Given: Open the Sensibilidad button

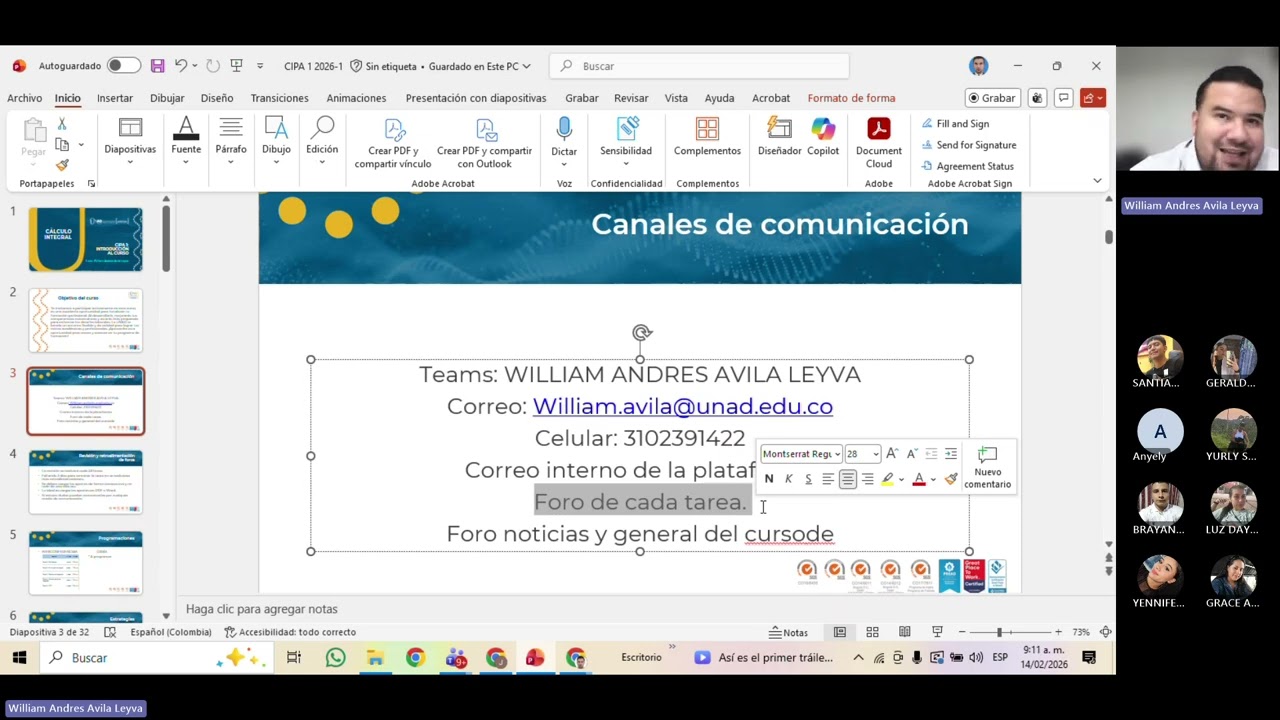Looking at the screenshot, I should point(626,143).
